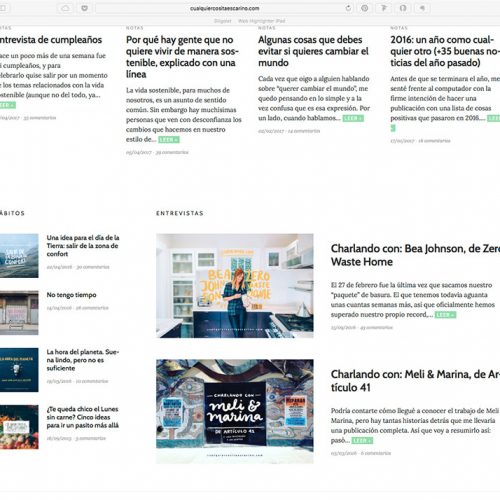Click the green LEER button under Algunas cosas
Image resolution: width=500 pixels, height=500 pixels.
click(353, 118)
